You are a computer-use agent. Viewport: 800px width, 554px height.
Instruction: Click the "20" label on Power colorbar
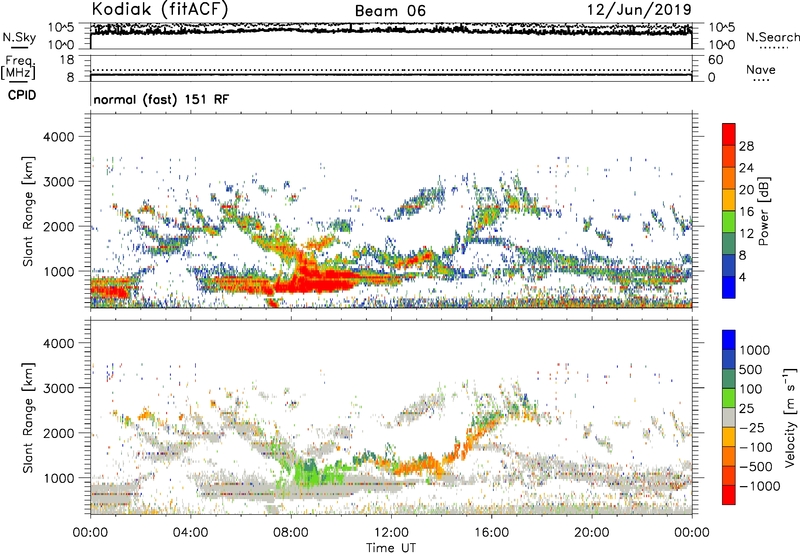click(x=746, y=190)
